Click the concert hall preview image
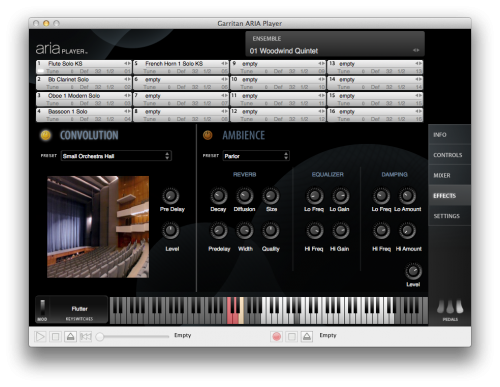This screenshot has height=387, width=500. tap(98, 227)
